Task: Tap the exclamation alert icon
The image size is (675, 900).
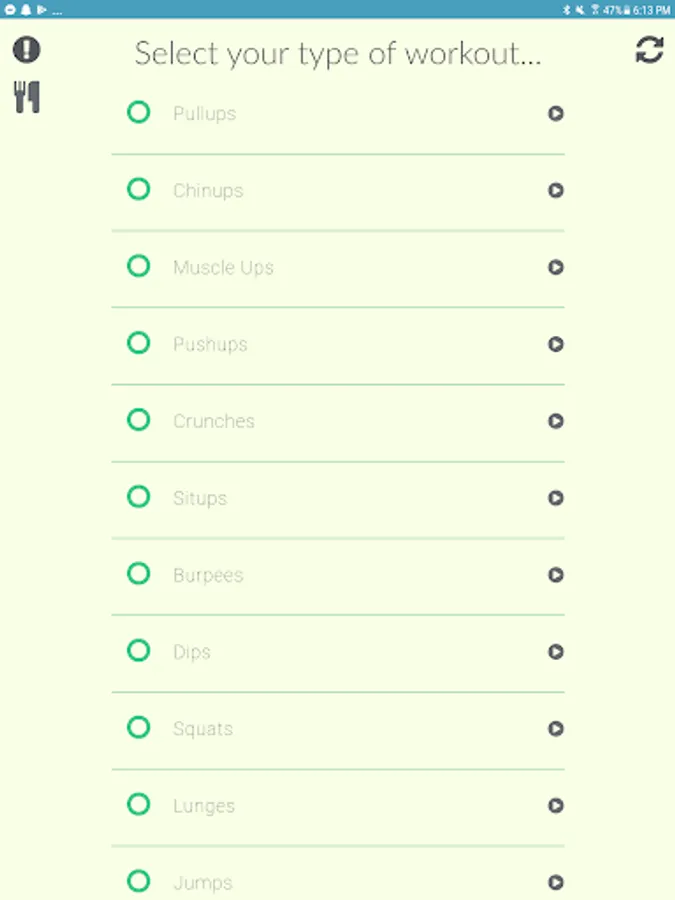Action: click(x=27, y=50)
